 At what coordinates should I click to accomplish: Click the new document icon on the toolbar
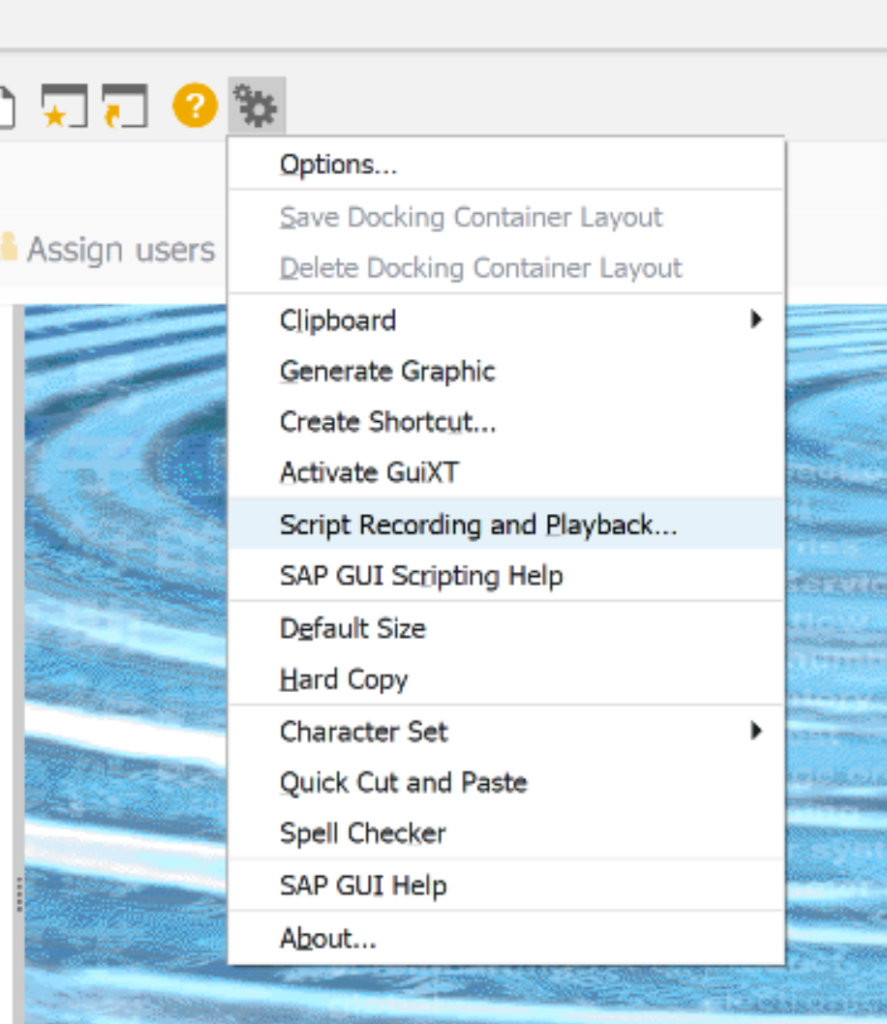pos(6,104)
